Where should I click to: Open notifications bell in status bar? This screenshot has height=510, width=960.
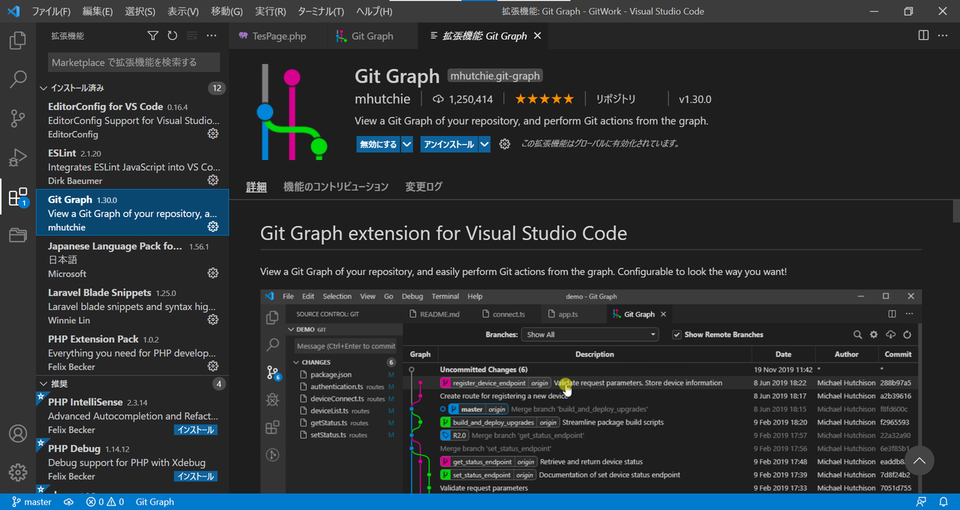pos(943,502)
